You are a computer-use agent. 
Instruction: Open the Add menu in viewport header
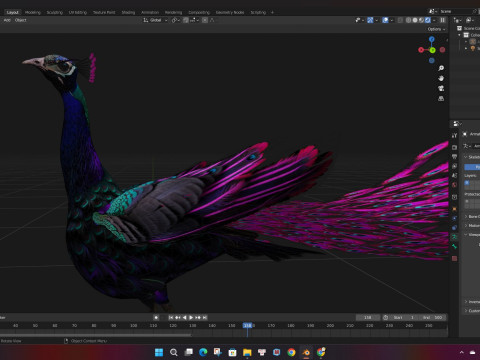[x=7, y=20]
